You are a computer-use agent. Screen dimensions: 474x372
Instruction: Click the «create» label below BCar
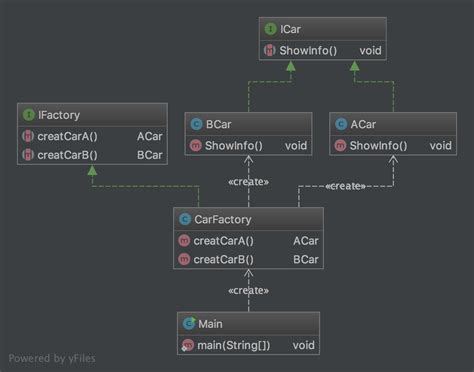248,182
